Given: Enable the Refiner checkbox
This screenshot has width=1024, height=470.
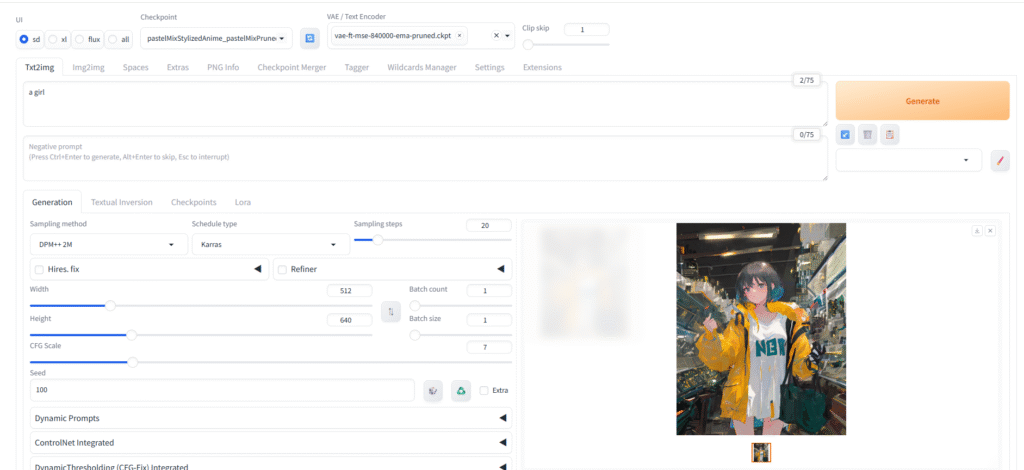Looking at the screenshot, I should 282,269.
